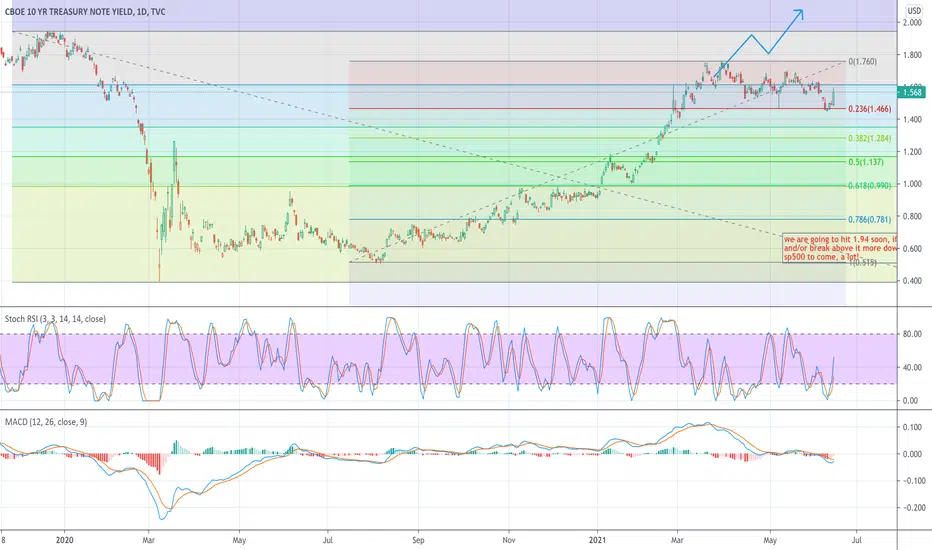Click the 1.200 price axis value
The width and height of the screenshot is (932, 550).
tap(912, 152)
